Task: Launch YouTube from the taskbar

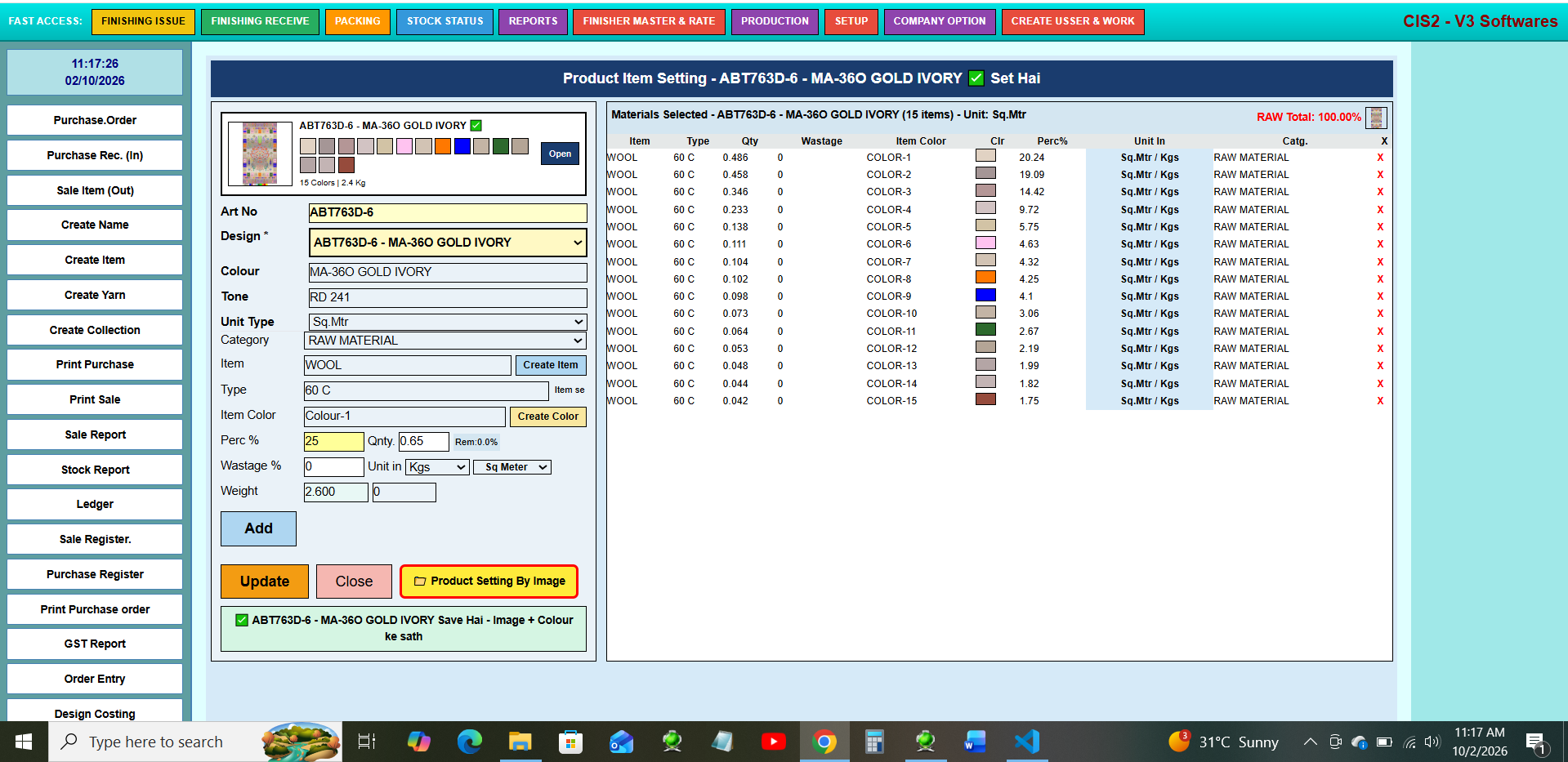Action: [x=773, y=742]
